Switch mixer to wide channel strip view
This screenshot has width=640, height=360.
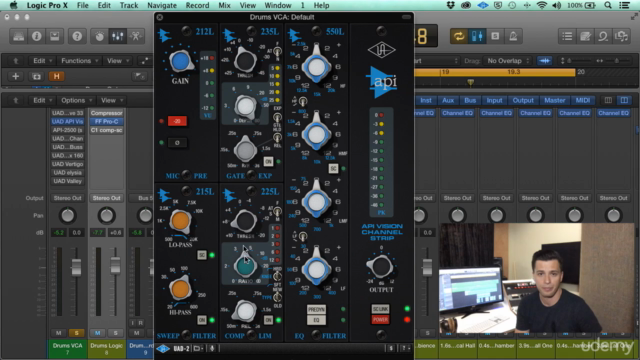[x=624, y=100]
